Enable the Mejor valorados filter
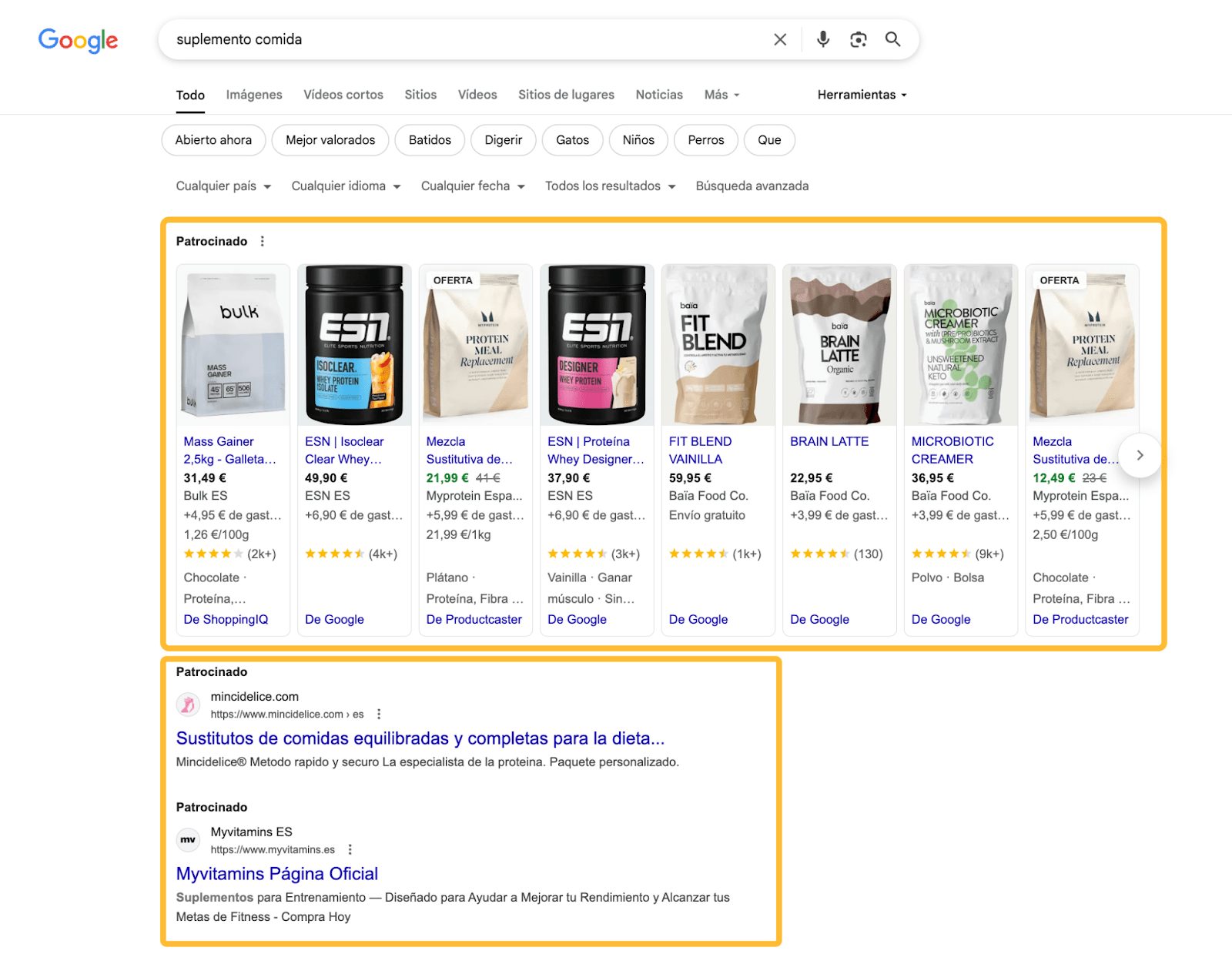This screenshot has height=954, width=1232. coord(330,139)
